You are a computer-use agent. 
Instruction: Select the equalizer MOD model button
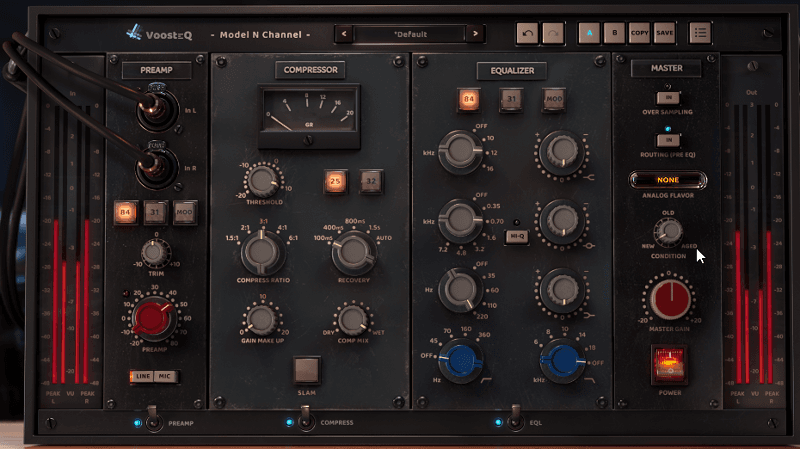[554, 99]
